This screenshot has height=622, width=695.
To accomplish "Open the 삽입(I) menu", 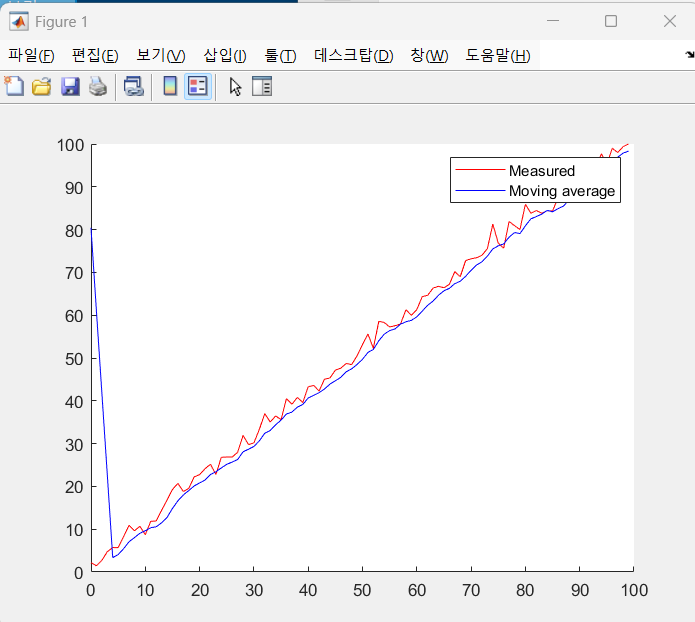I will 225,55.
